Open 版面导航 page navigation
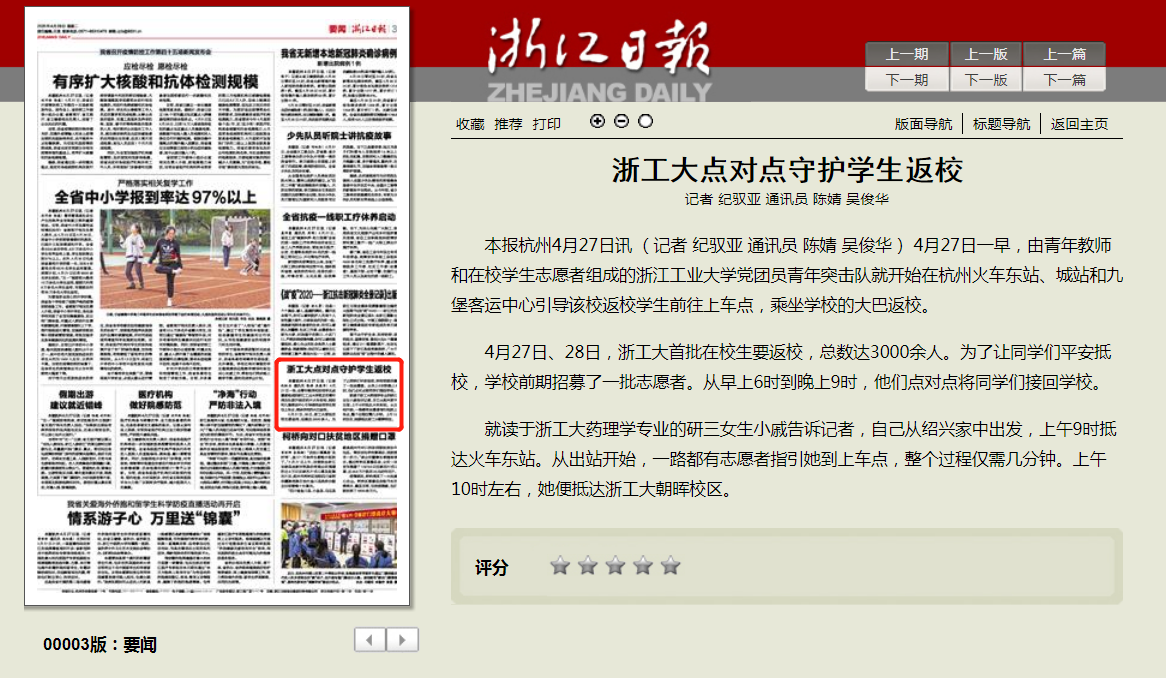The image size is (1166, 678). [923, 124]
